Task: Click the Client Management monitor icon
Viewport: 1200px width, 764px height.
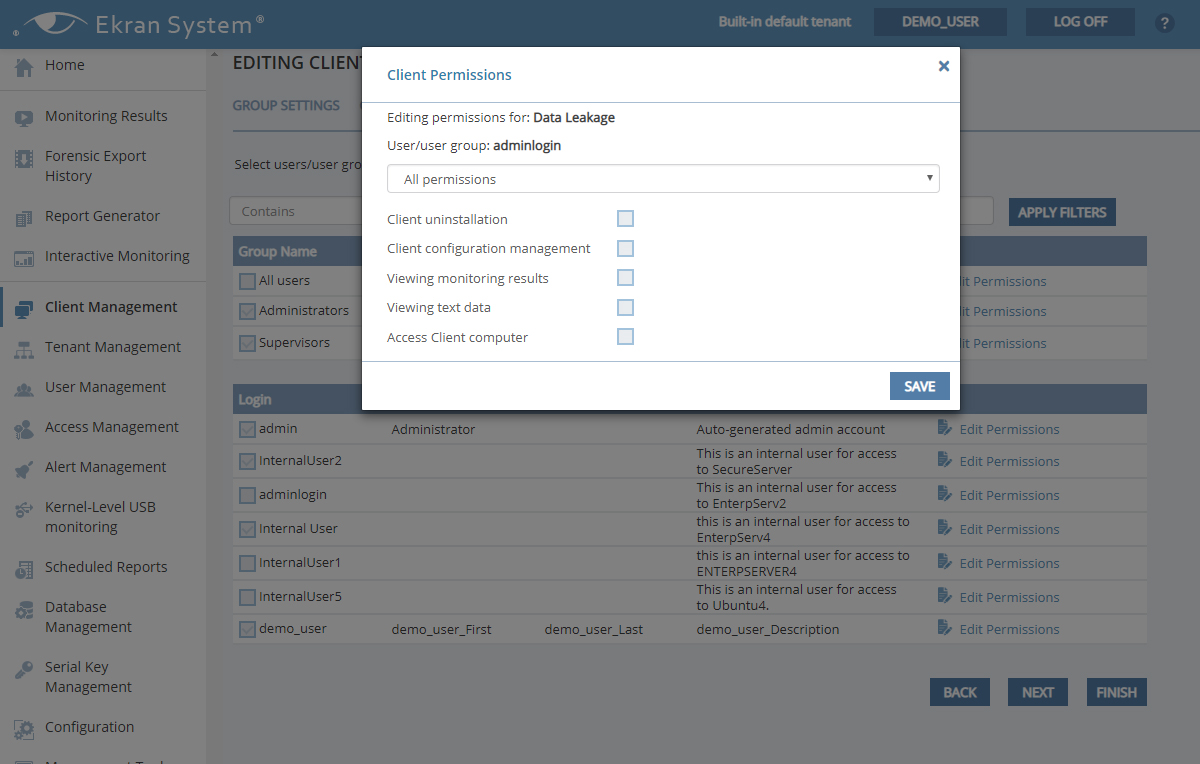Action: (x=24, y=309)
